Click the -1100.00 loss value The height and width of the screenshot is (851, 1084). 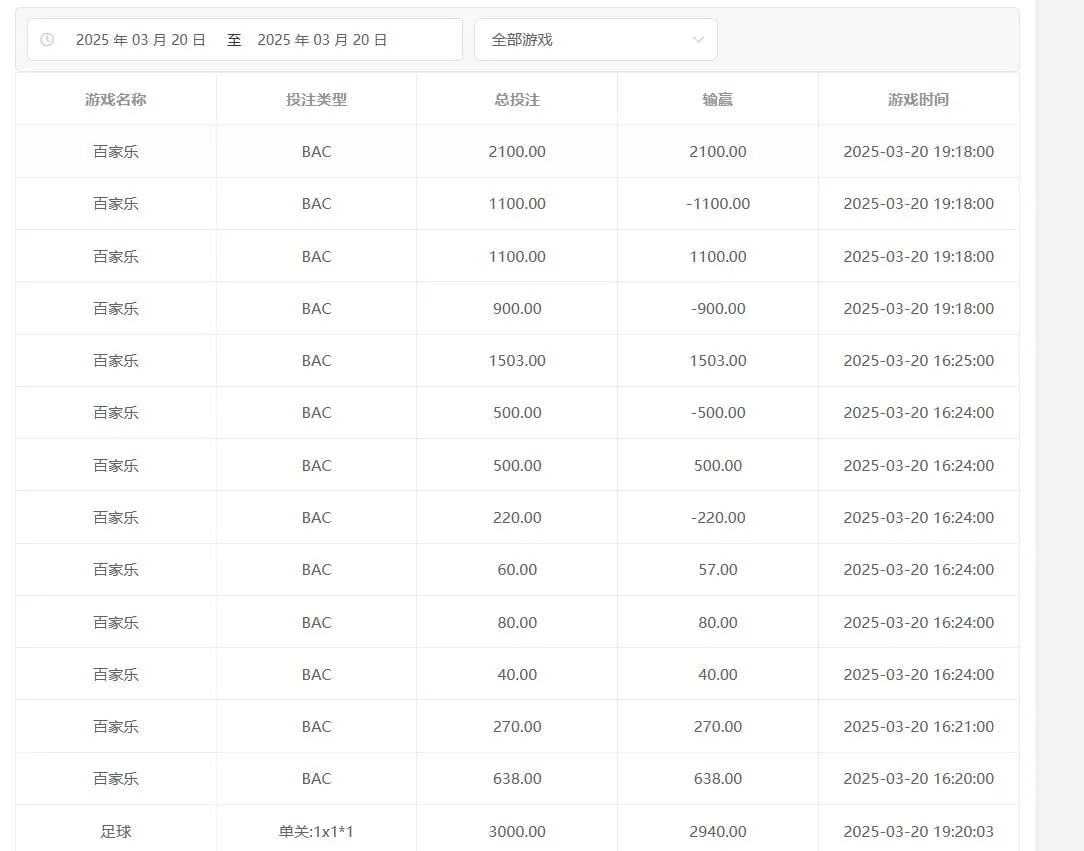(718, 204)
